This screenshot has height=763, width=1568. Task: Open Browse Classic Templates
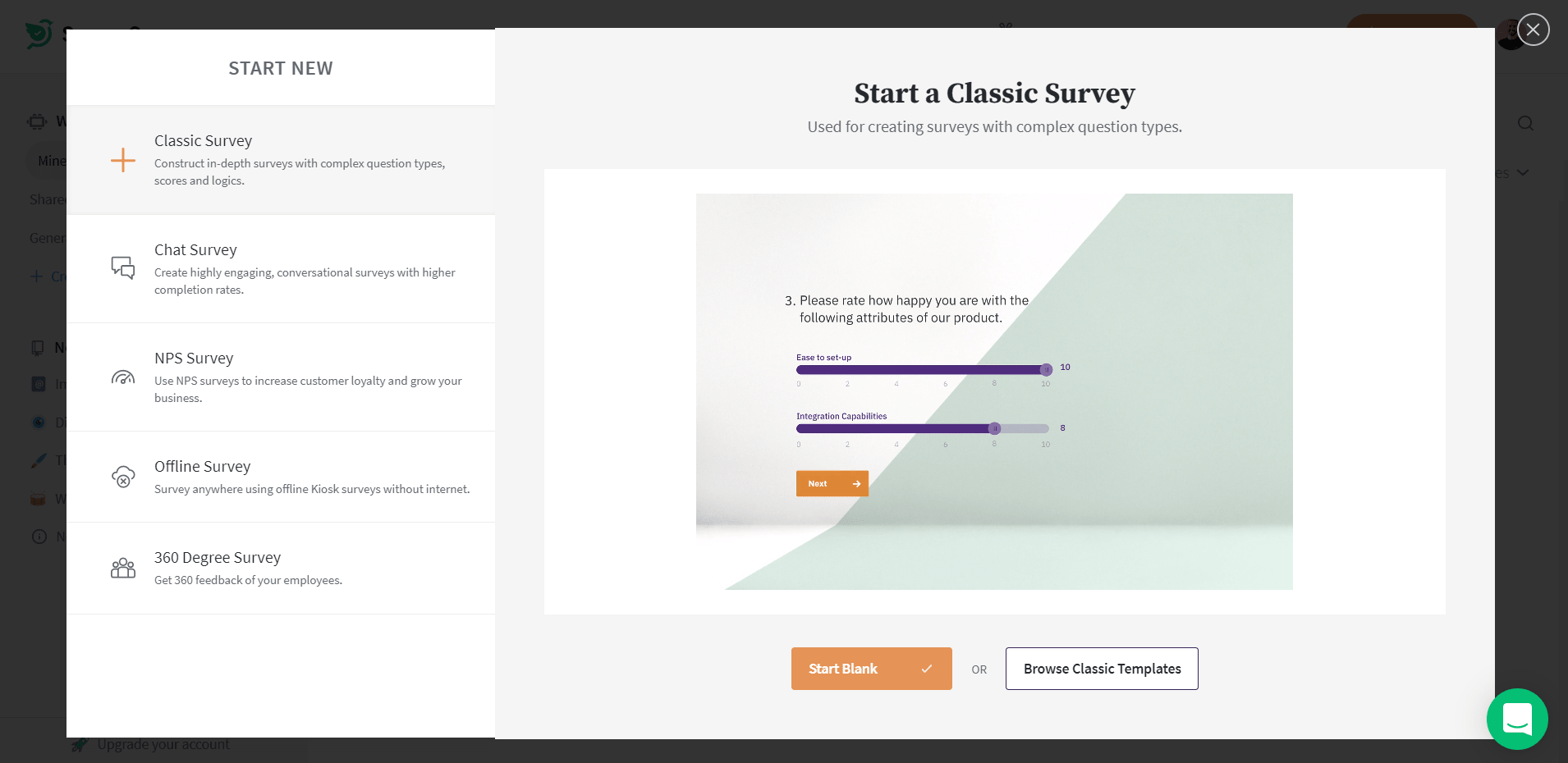pyautogui.click(x=1102, y=669)
